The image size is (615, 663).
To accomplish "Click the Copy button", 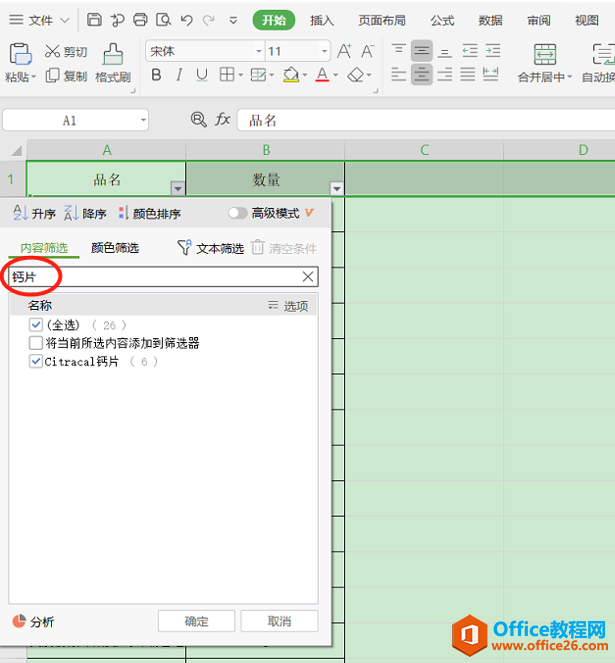I will tap(66, 76).
